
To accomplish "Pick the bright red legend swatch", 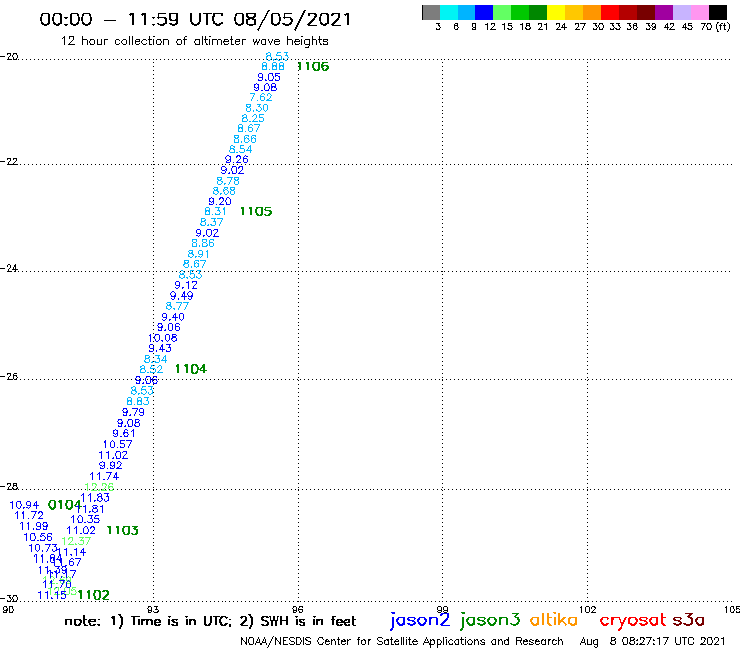I will coord(610,13).
